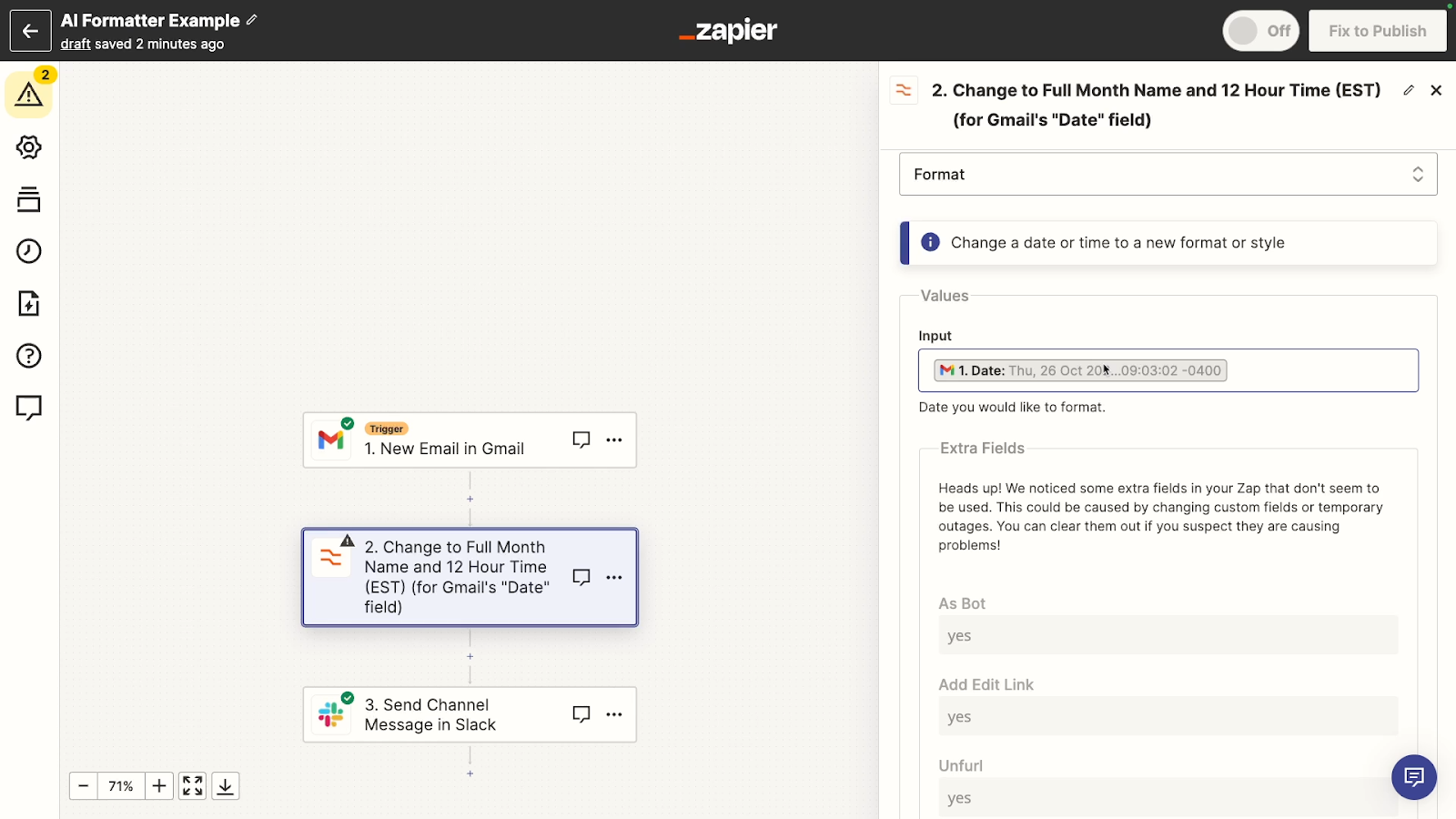The image size is (1456, 819).
Task: Add a step after Send Channel Message
Action: pos(470,774)
